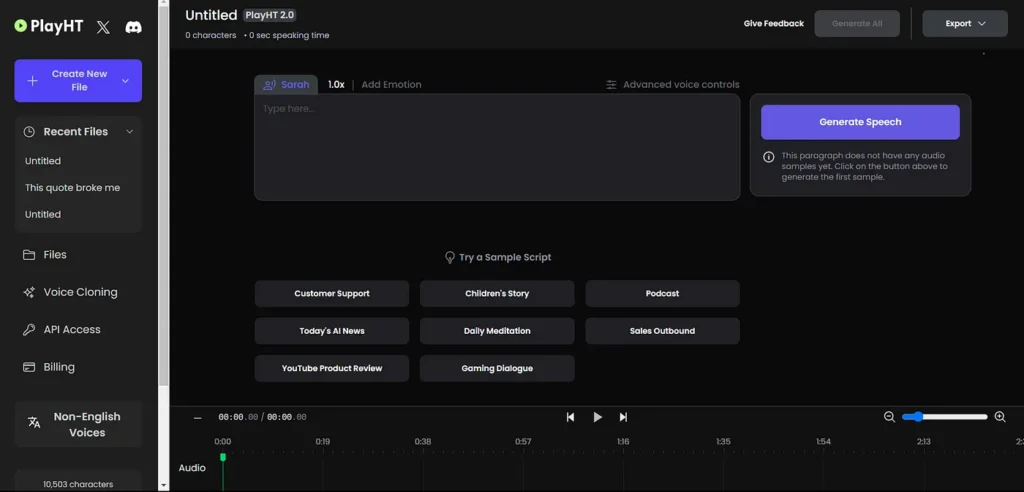Click the zoom out magnifier icon
Viewport: 1024px width, 492px height.
point(889,417)
